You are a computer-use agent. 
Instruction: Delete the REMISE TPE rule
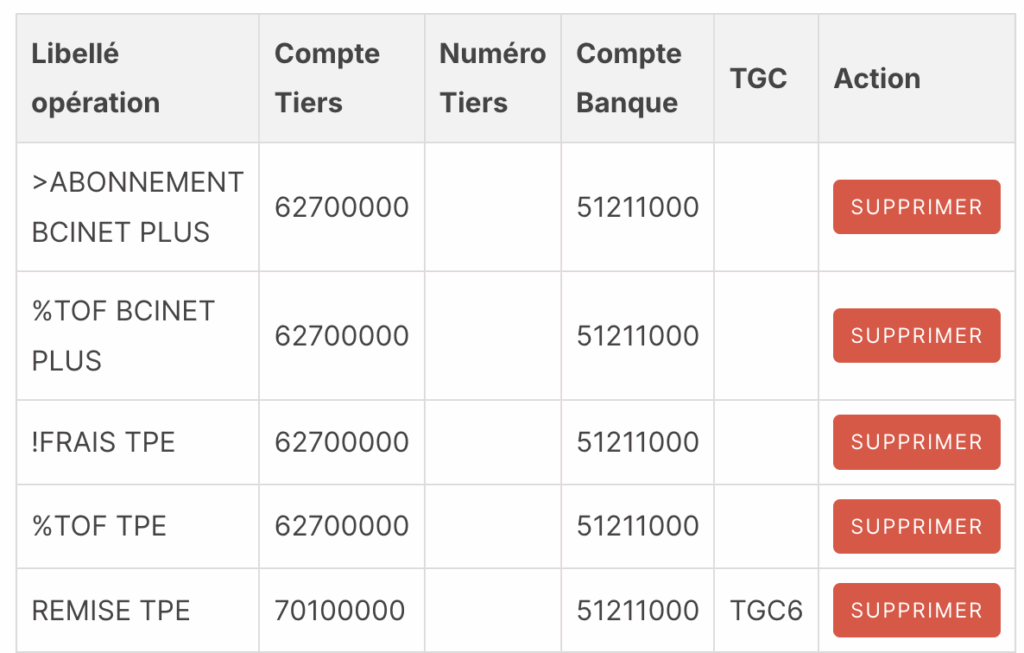tap(916, 610)
